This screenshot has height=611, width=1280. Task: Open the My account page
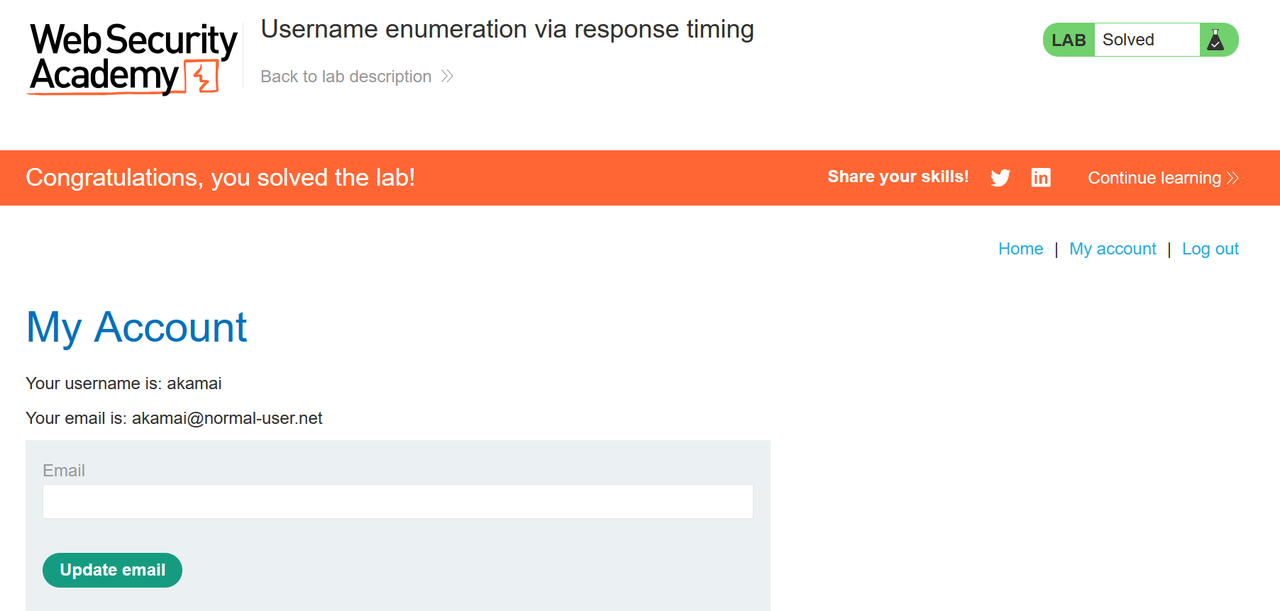click(x=1112, y=248)
